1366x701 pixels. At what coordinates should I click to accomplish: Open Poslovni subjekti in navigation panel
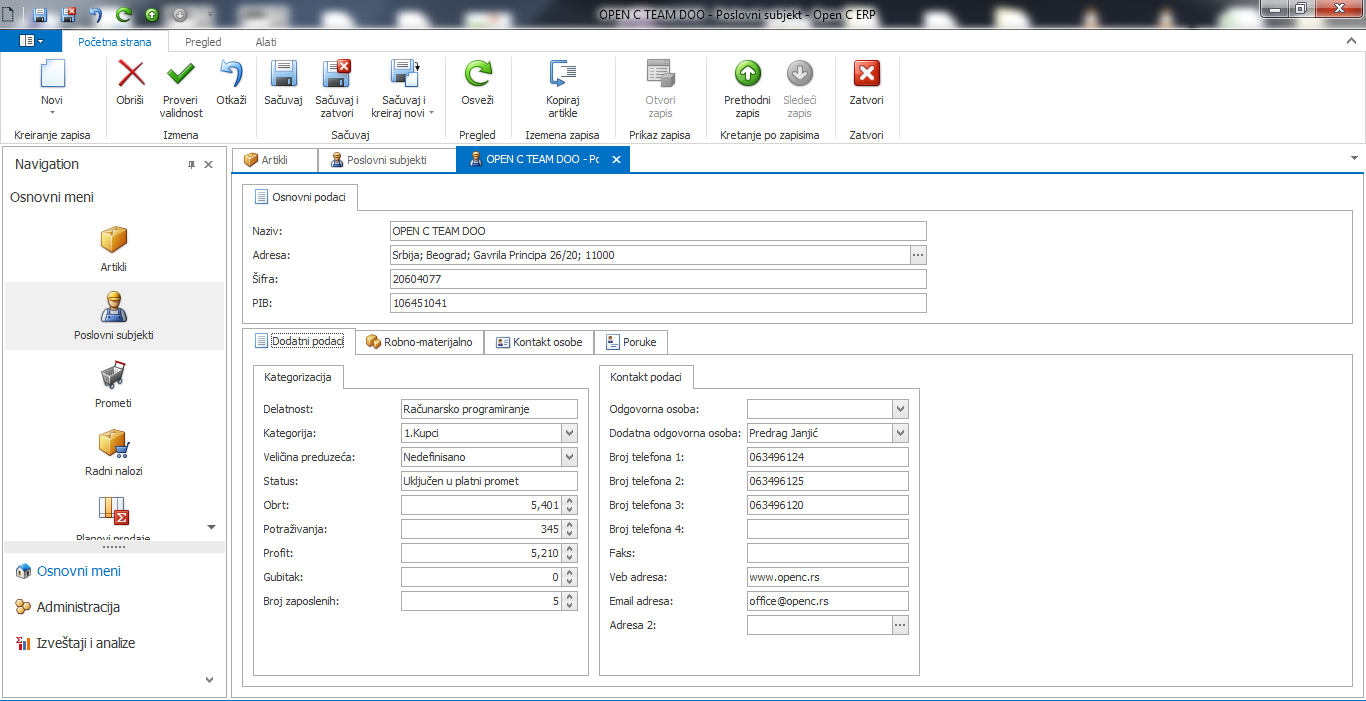point(113,316)
